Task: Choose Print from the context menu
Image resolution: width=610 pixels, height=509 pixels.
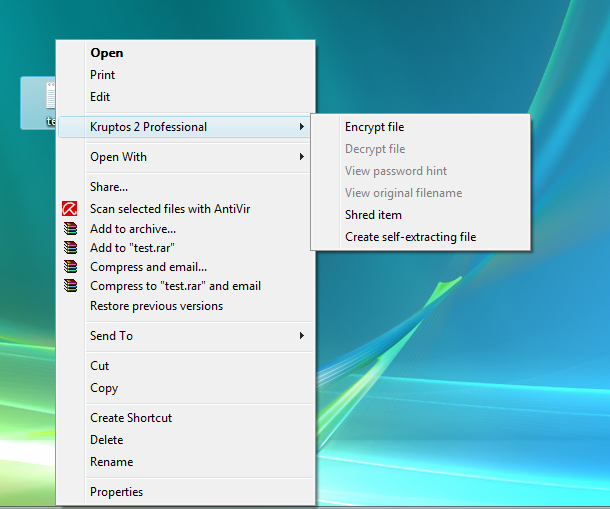Action: coord(185,75)
